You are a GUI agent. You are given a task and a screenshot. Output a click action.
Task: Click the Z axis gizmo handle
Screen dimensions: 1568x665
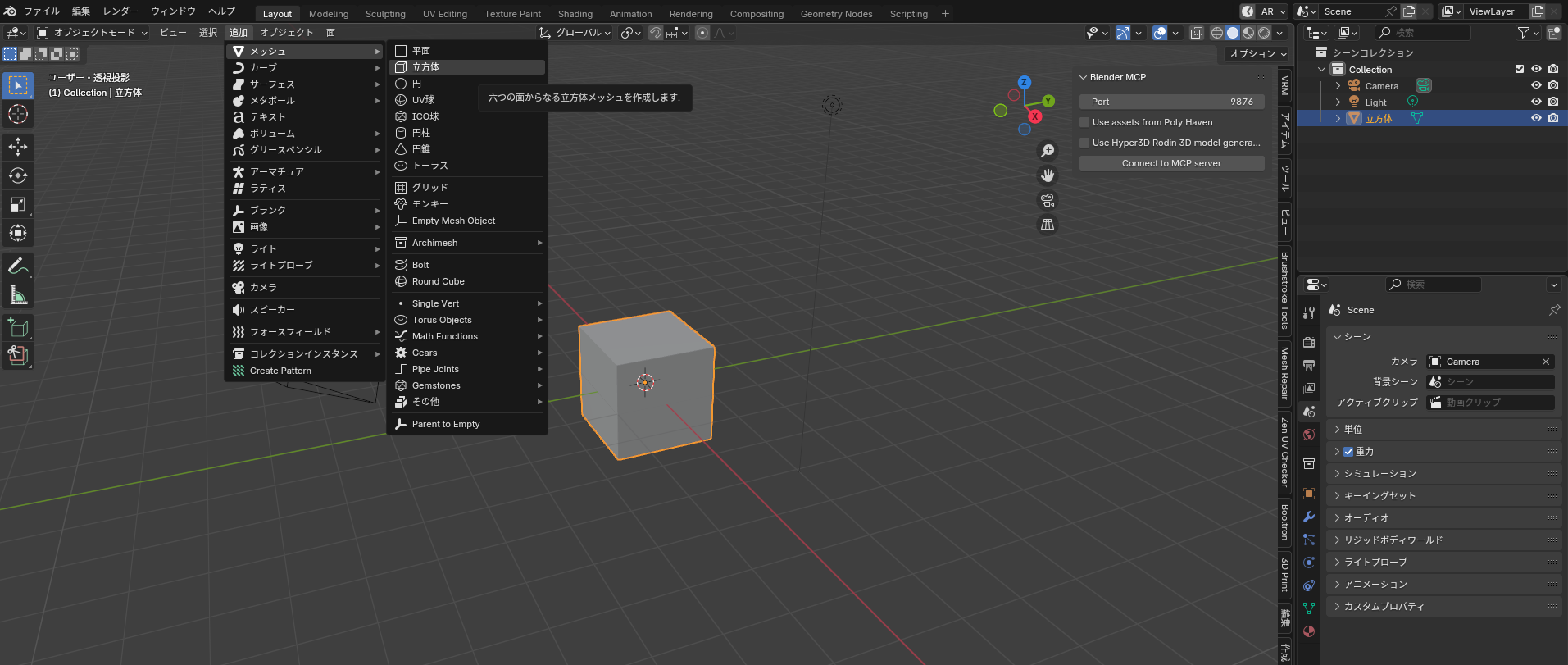click(1024, 82)
